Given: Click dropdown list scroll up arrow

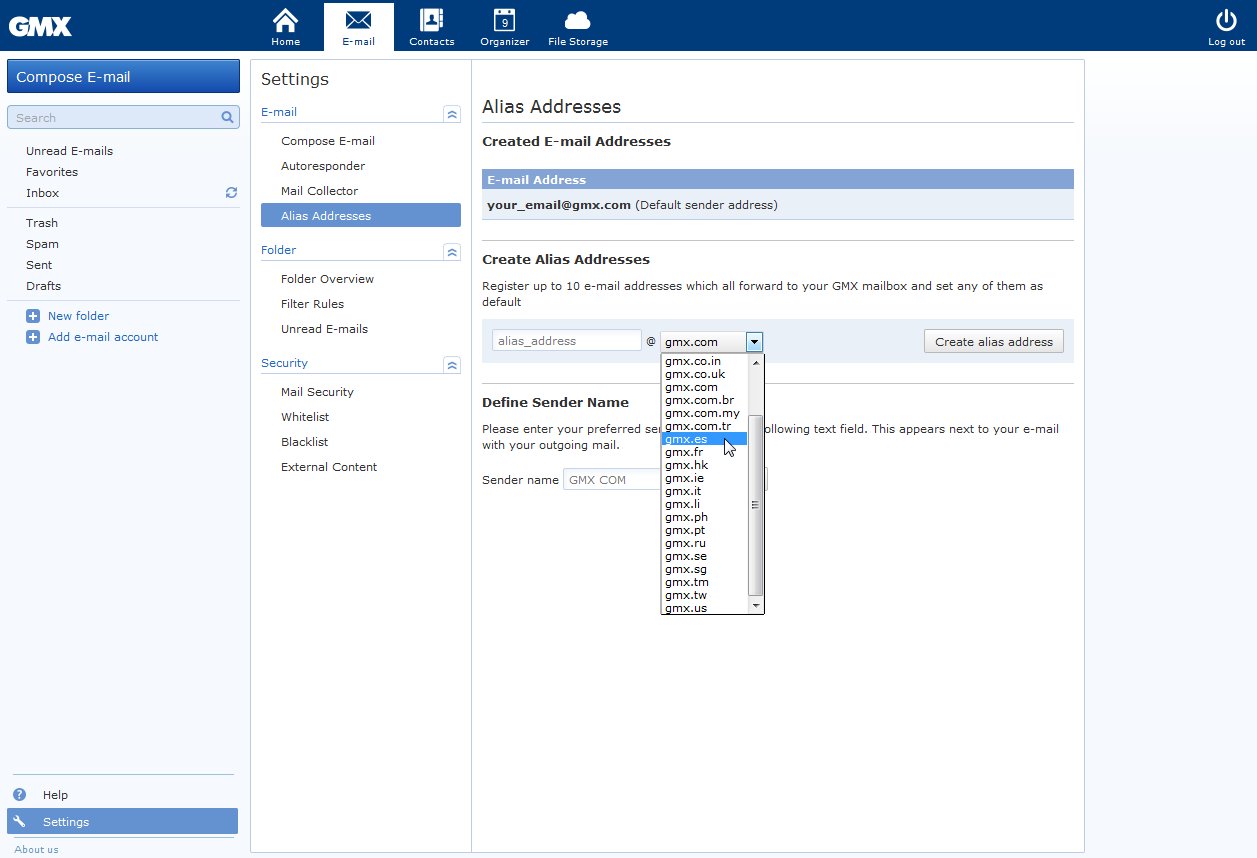Looking at the screenshot, I should 755,362.
